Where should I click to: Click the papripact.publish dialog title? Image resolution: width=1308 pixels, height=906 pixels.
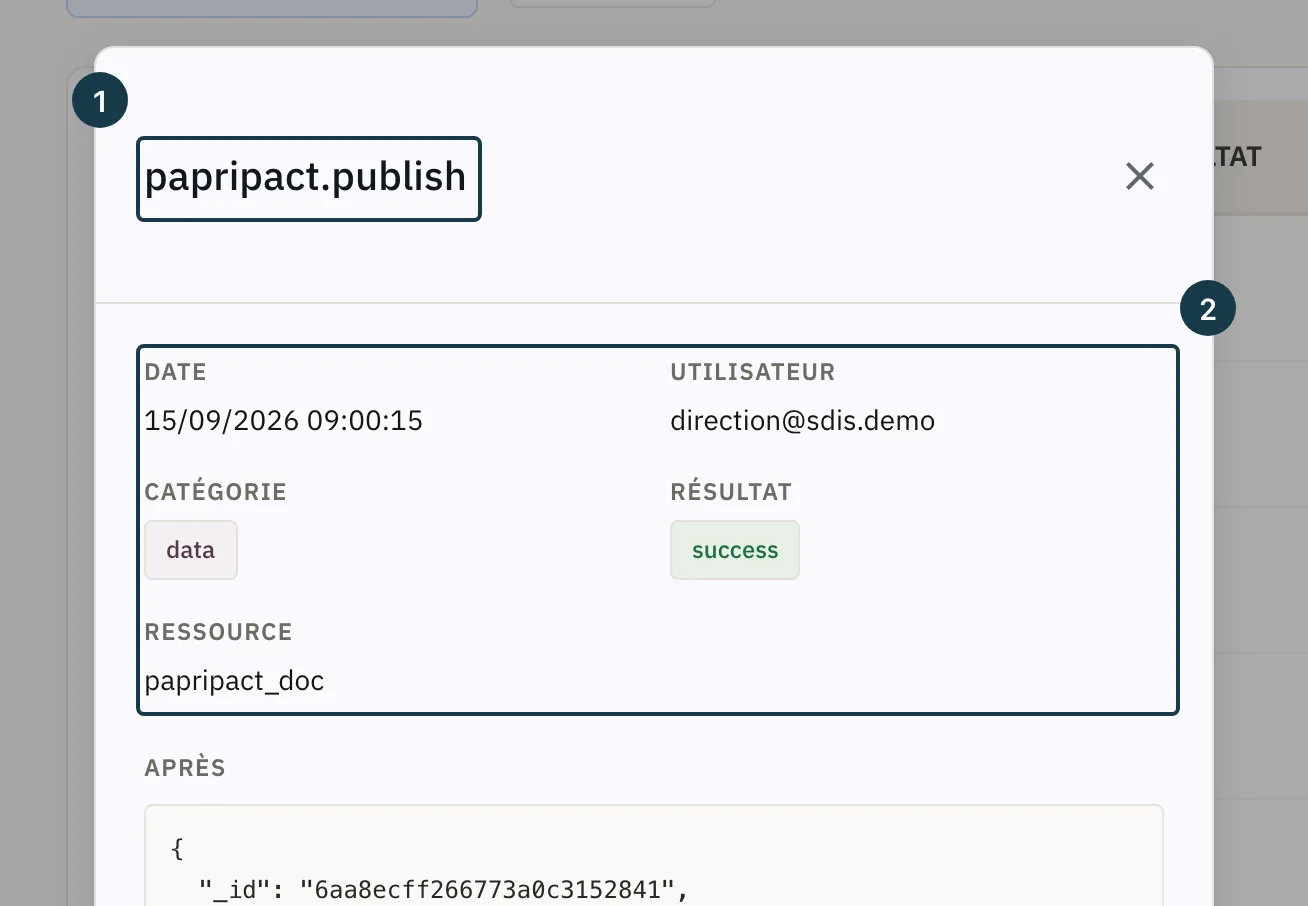306,177
